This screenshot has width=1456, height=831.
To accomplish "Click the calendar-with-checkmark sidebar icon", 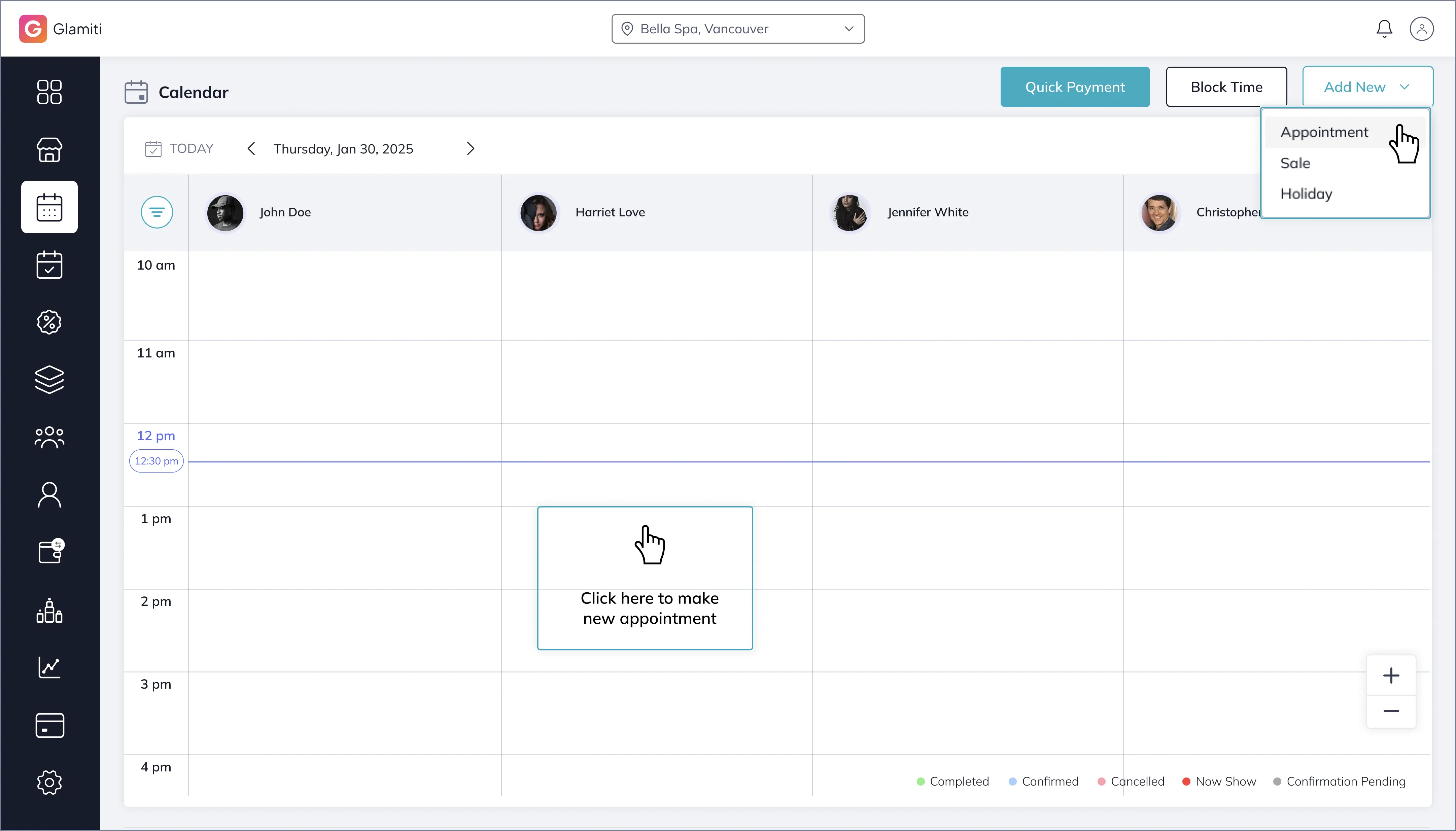I will pyautogui.click(x=49, y=265).
